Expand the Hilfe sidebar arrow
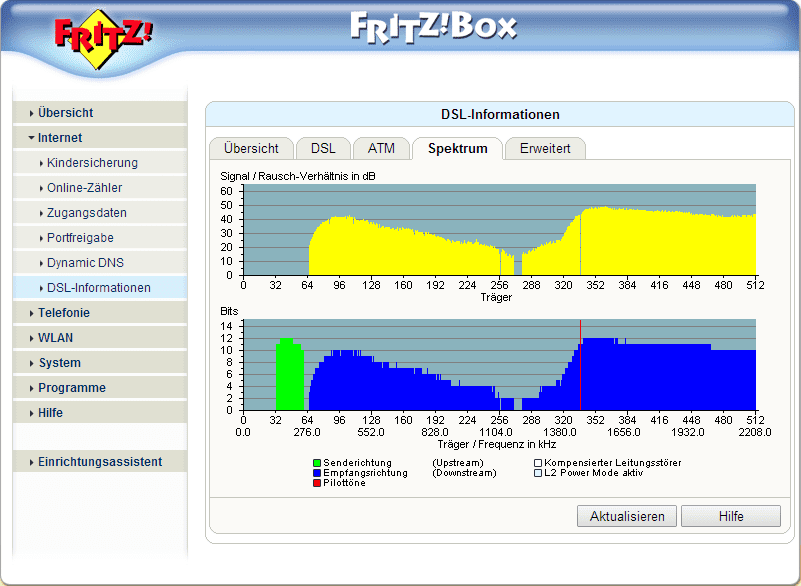 coord(32,413)
